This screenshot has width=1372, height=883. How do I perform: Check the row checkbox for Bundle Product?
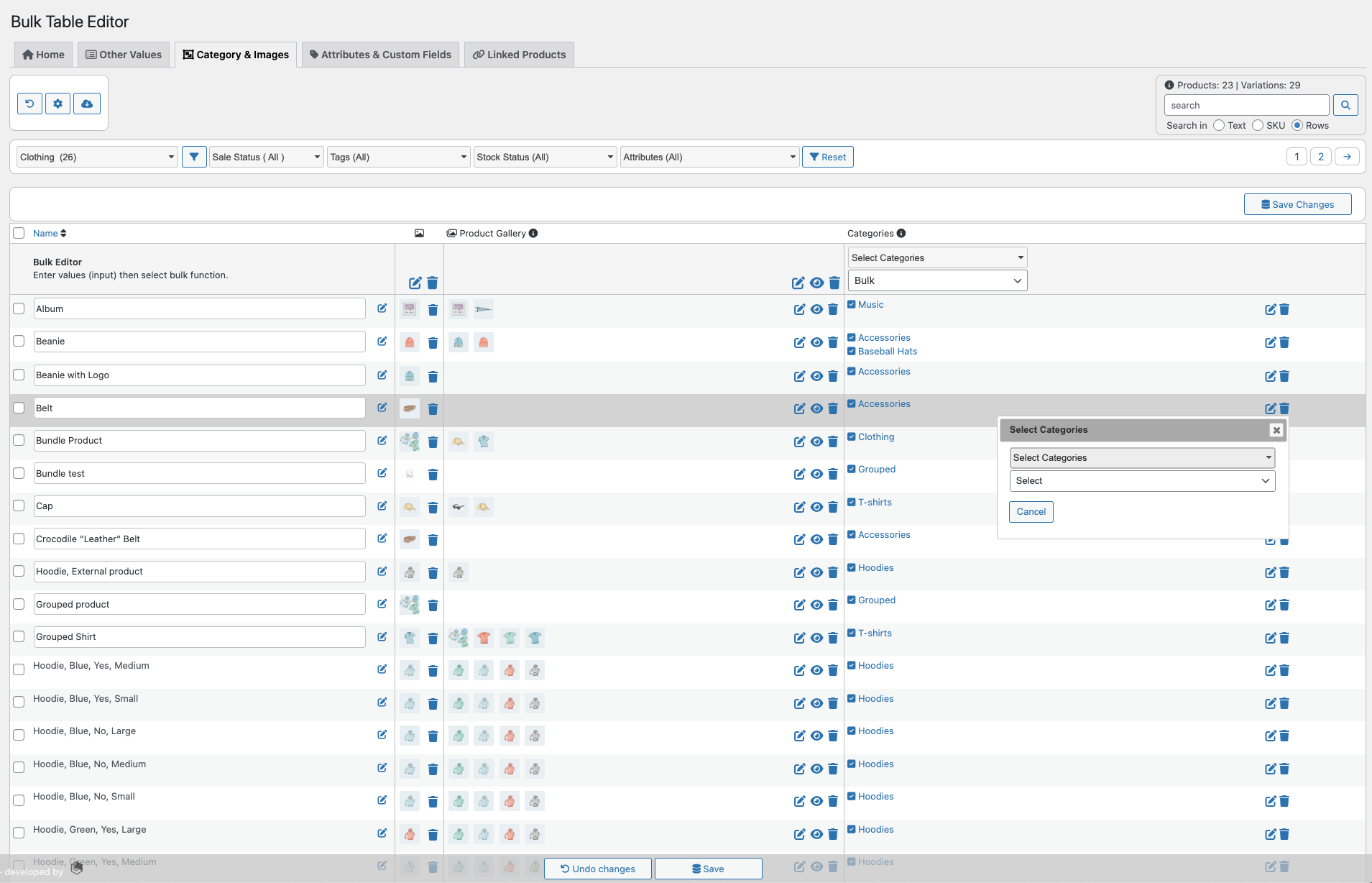tap(19, 440)
